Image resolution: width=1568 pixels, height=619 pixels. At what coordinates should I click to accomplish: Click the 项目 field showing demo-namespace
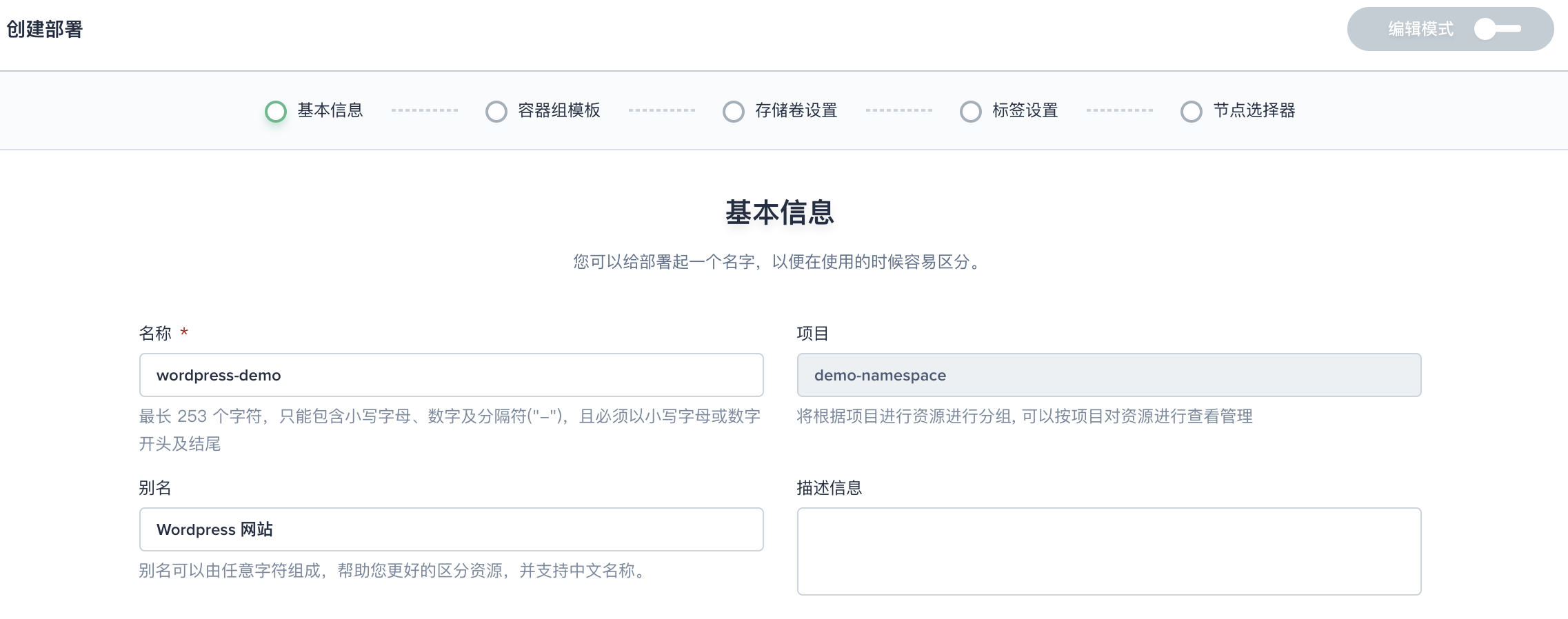tap(1109, 375)
